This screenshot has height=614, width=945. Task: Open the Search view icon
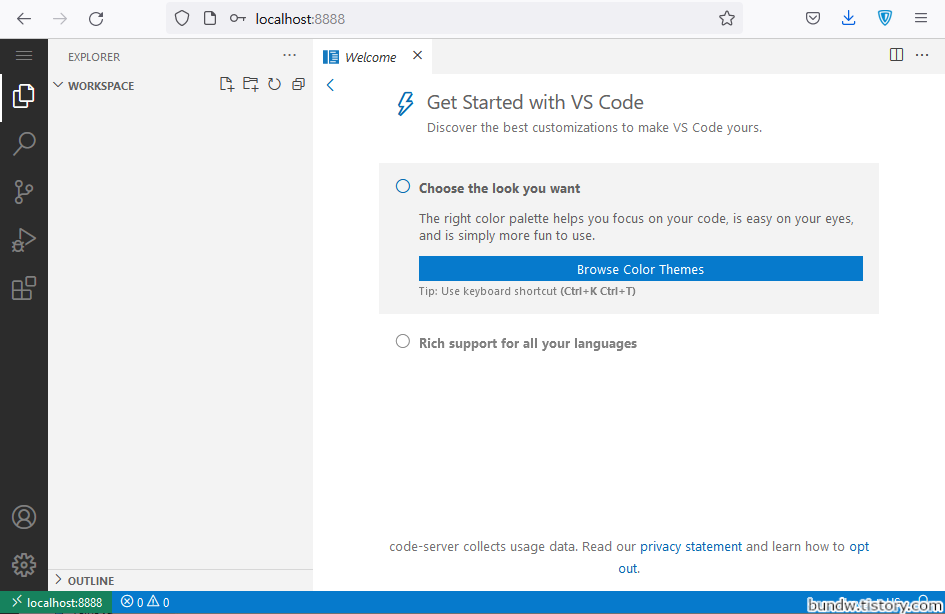tap(24, 144)
